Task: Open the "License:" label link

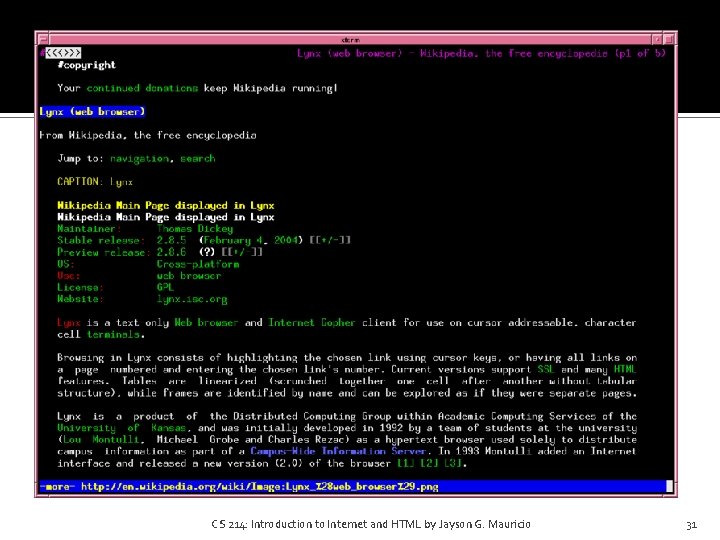Action: (80, 287)
